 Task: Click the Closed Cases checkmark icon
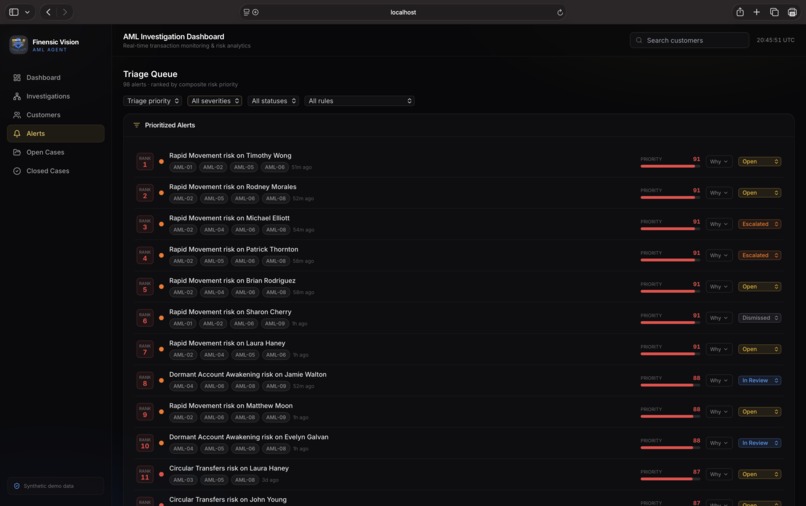(17, 171)
